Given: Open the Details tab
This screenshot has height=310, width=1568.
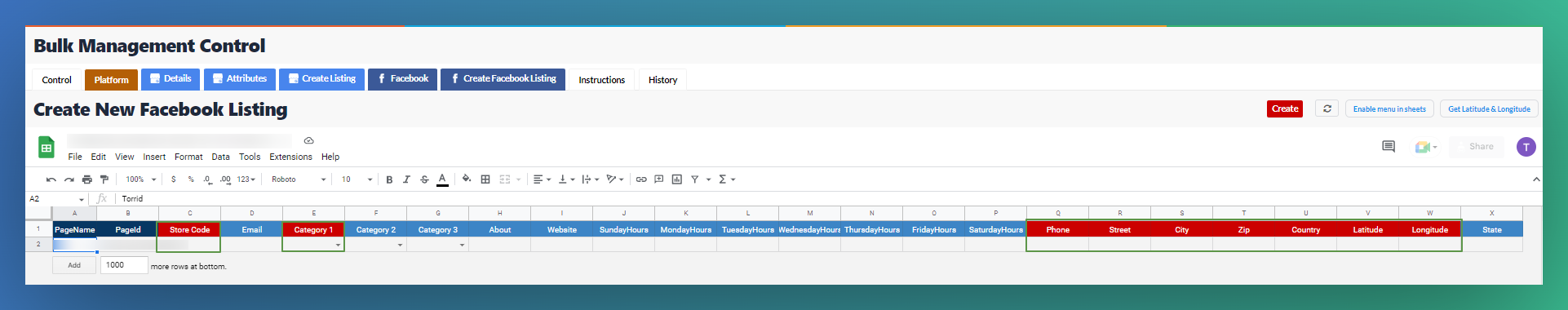Looking at the screenshot, I should (x=171, y=79).
